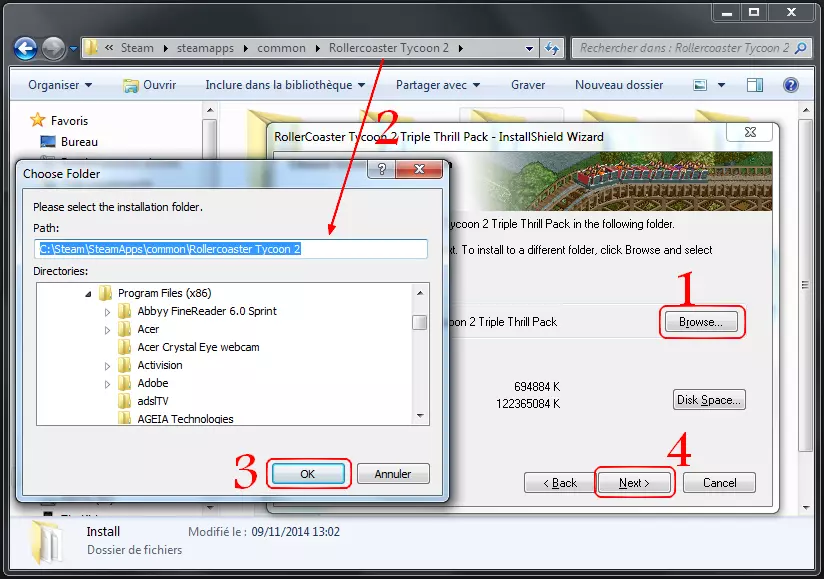Screen dimensions: 824x579
Task: Select the Rollercoaster Tycoon 2 breadcrumb
Action: coord(388,48)
